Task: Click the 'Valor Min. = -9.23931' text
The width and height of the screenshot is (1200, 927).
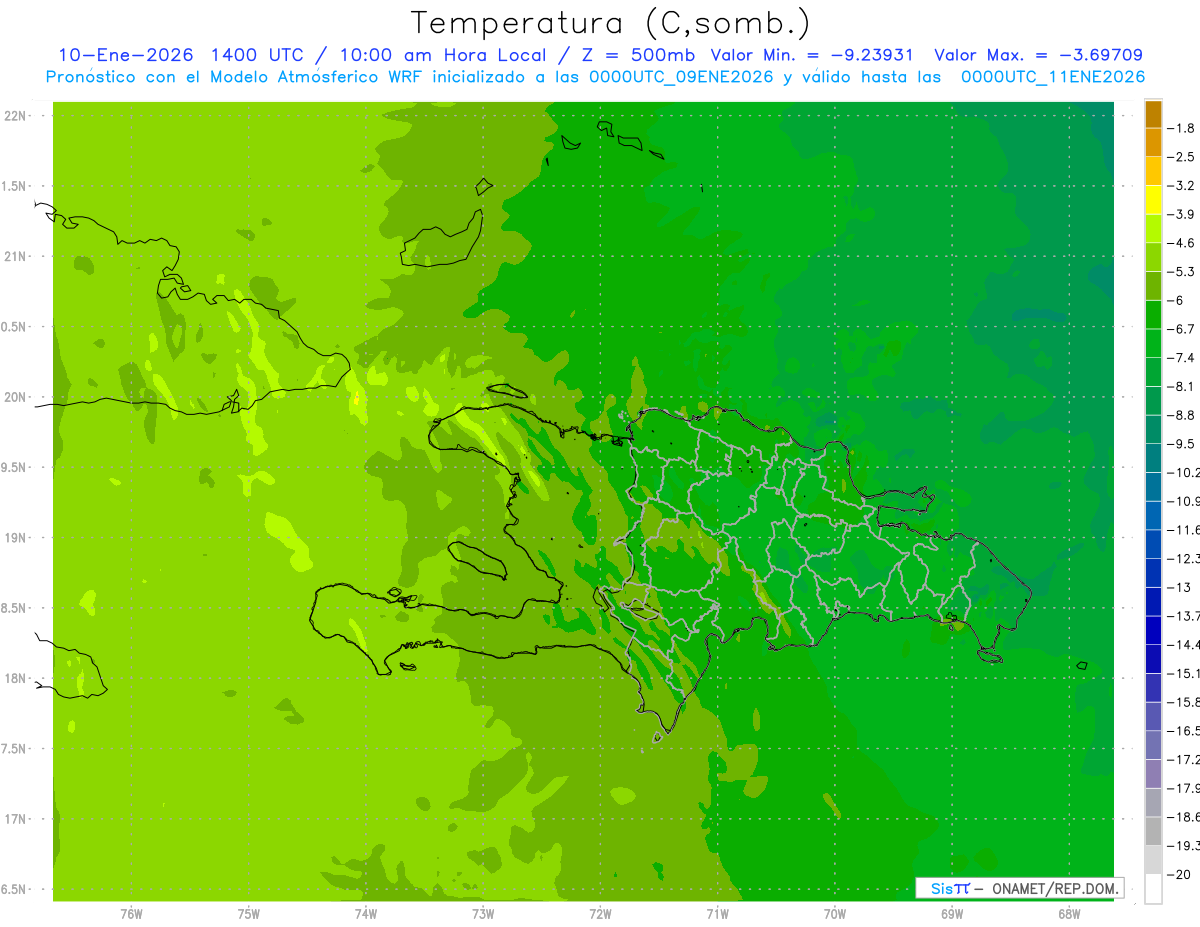Action: (x=811, y=55)
